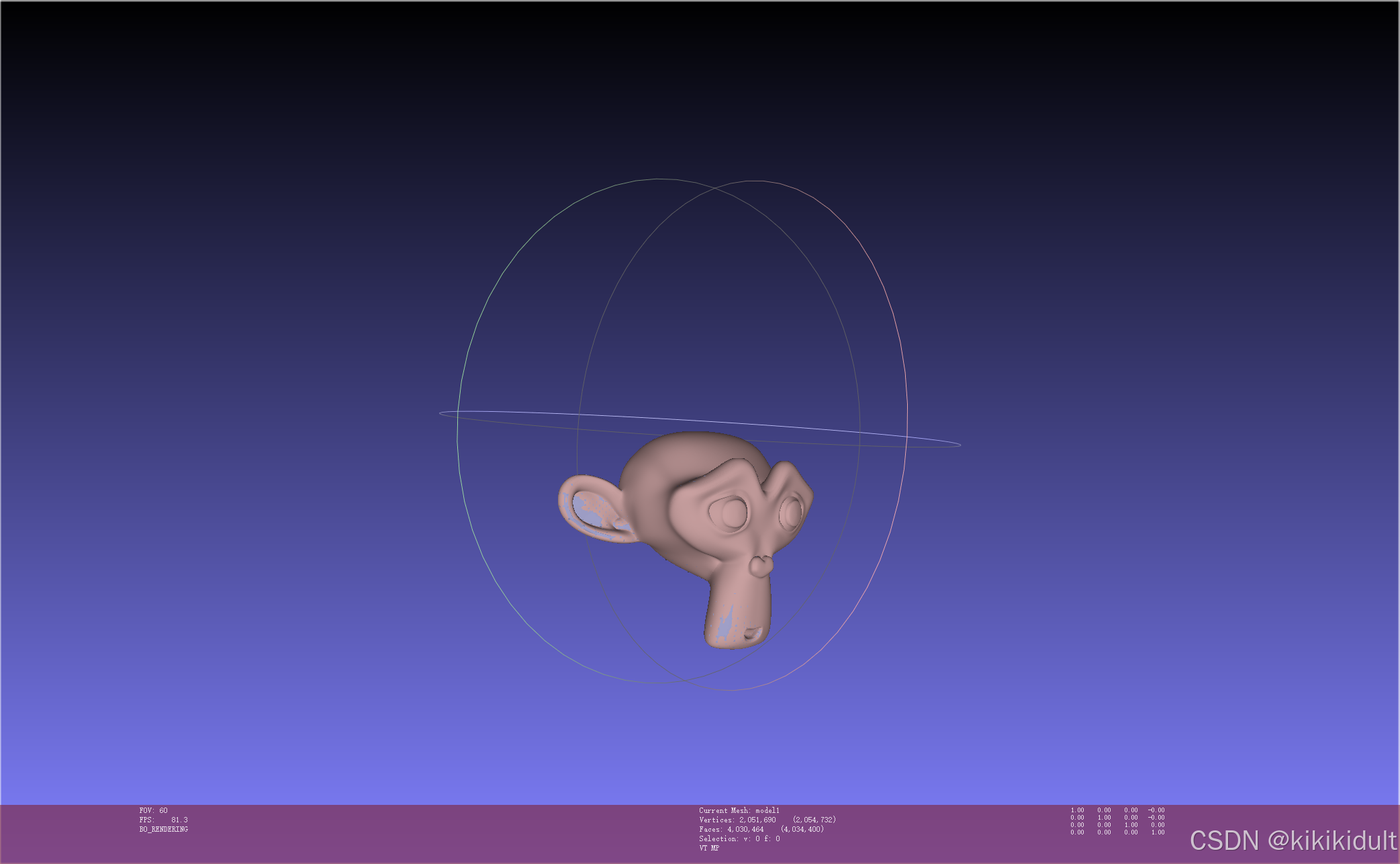Click the BO_RENDERING status text
The width and height of the screenshot is (1400, 864).
click(163, 829)
